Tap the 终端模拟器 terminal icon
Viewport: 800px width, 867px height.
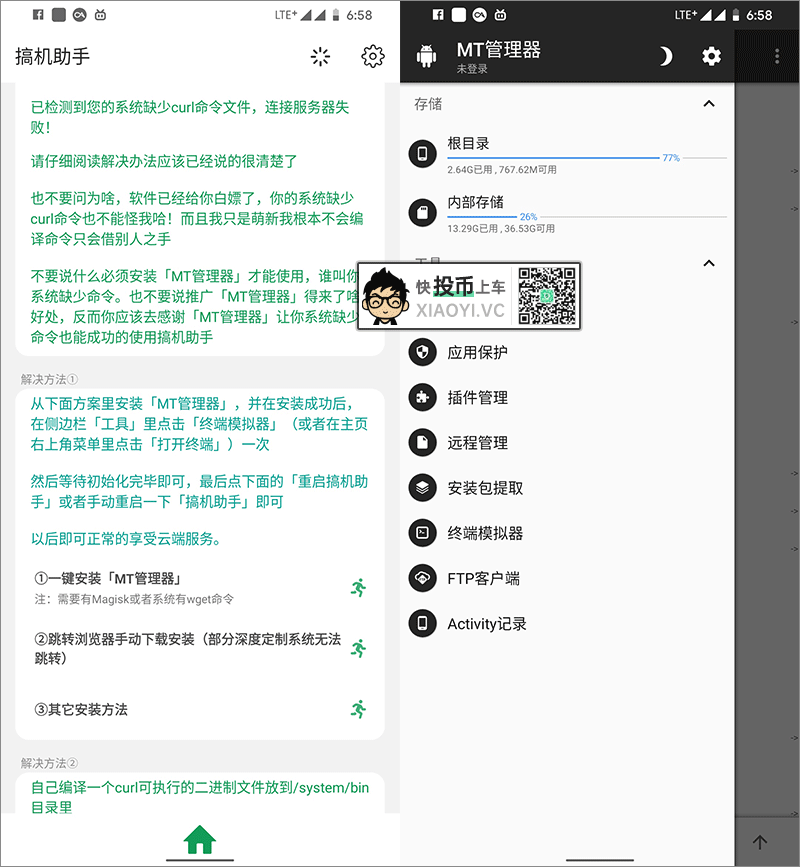(x=422, y=534)
